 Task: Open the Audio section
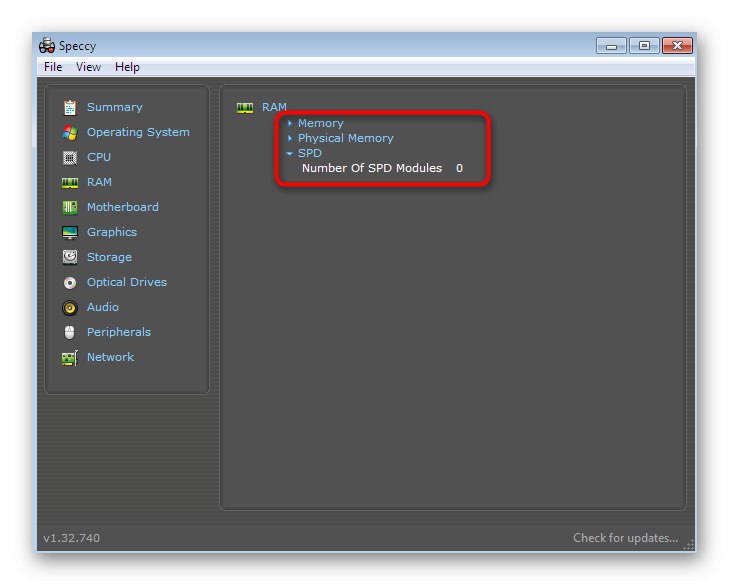[103, 307]
